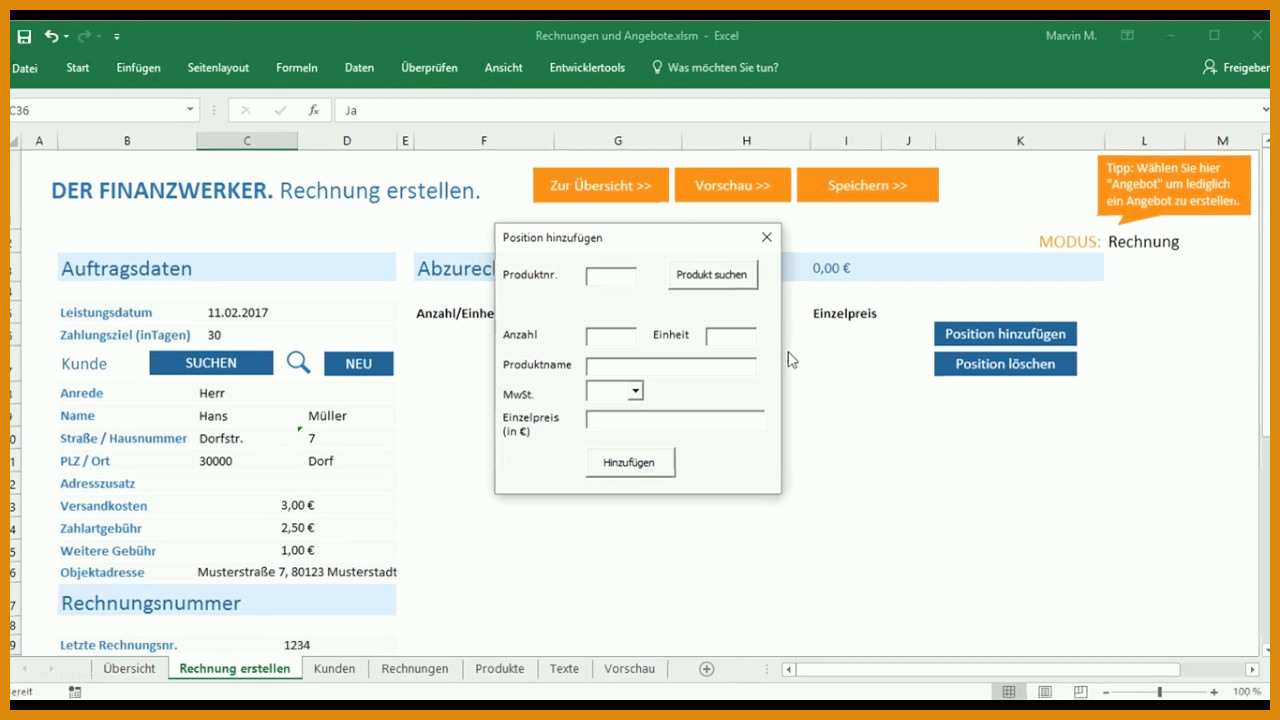This screenshot has width=1280, height=720.
Task: Switch to Page Layout view icon
Action: point(1045,692)
